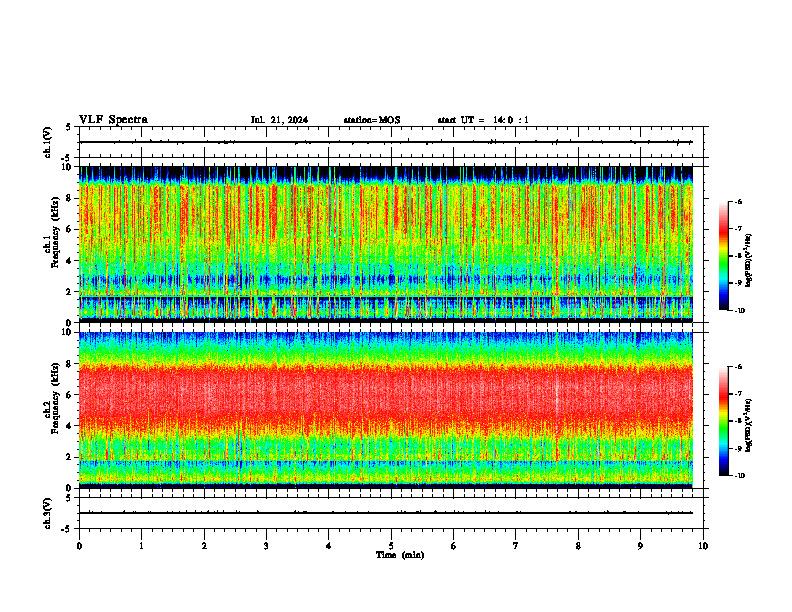This screenshot has width=792, height=612.
Task: Click the "station=MOS" header label
Action: (372, 120)
